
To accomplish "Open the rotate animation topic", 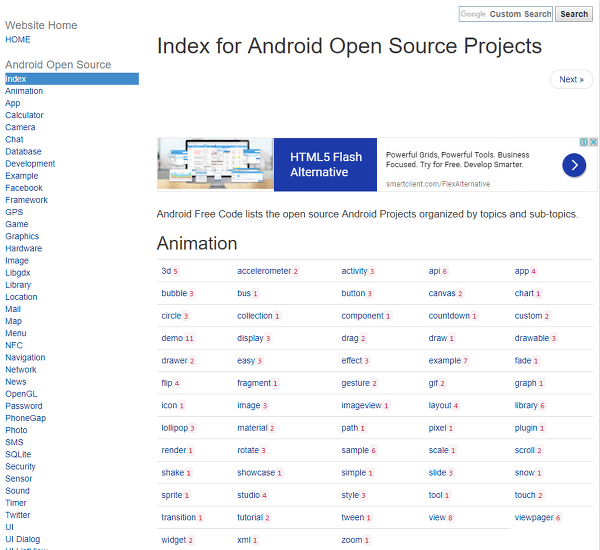I will click(248, 450).
